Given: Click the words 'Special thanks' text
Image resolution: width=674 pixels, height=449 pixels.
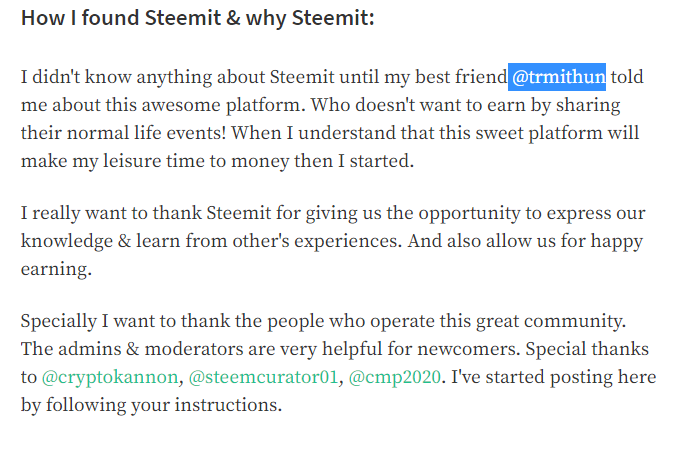Looking at the screenshot, I should click(x=587, y=349).
